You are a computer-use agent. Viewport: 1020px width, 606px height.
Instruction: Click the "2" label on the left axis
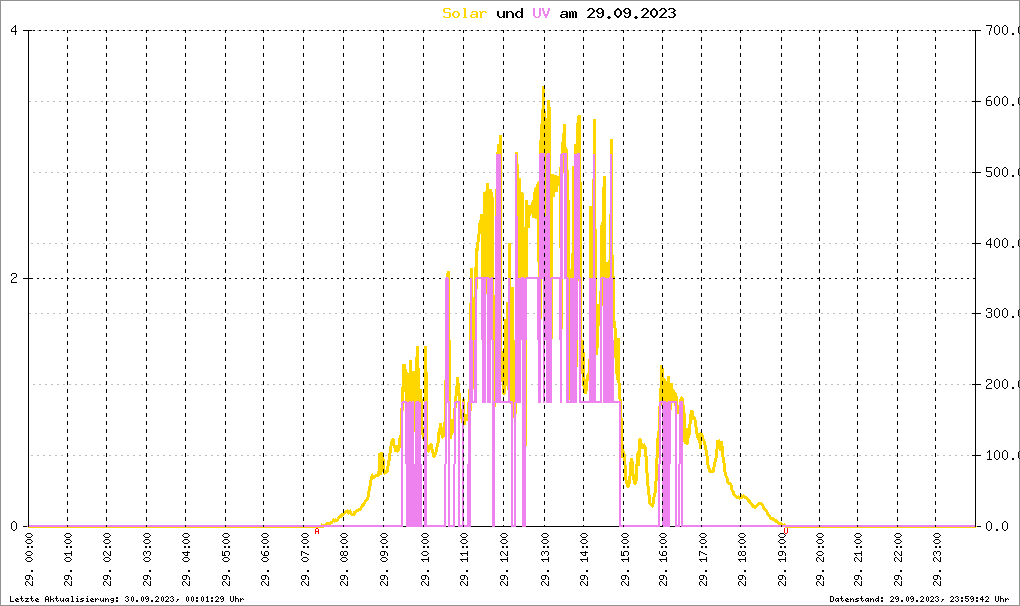[x=14, y=278]
